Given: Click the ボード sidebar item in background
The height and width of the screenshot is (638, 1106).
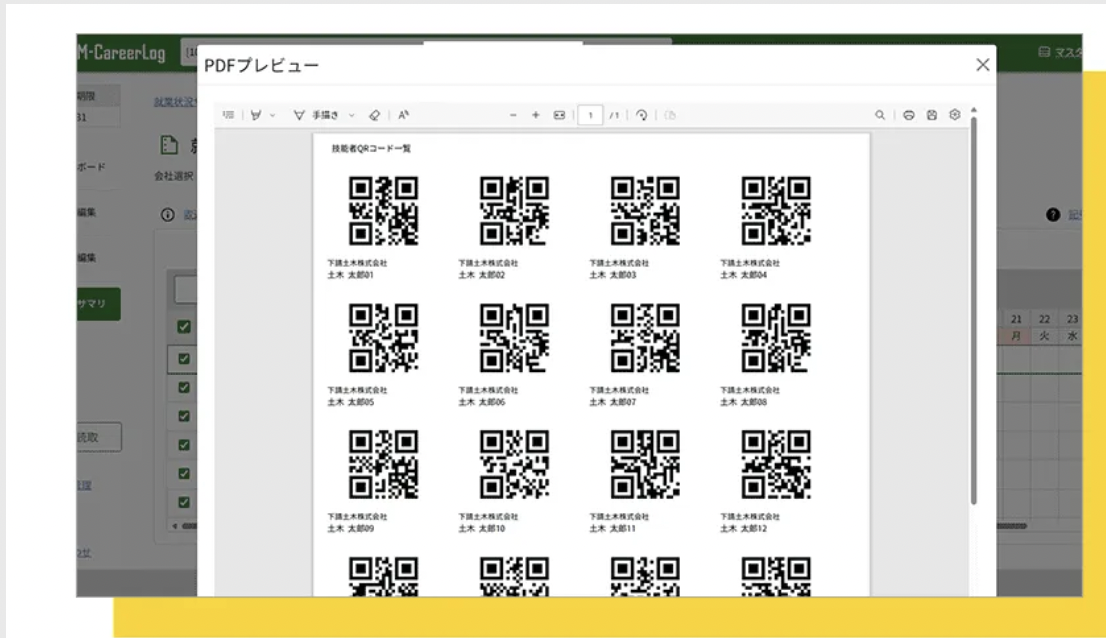Looking at the screenshot, I should click(x=92, y=167).
